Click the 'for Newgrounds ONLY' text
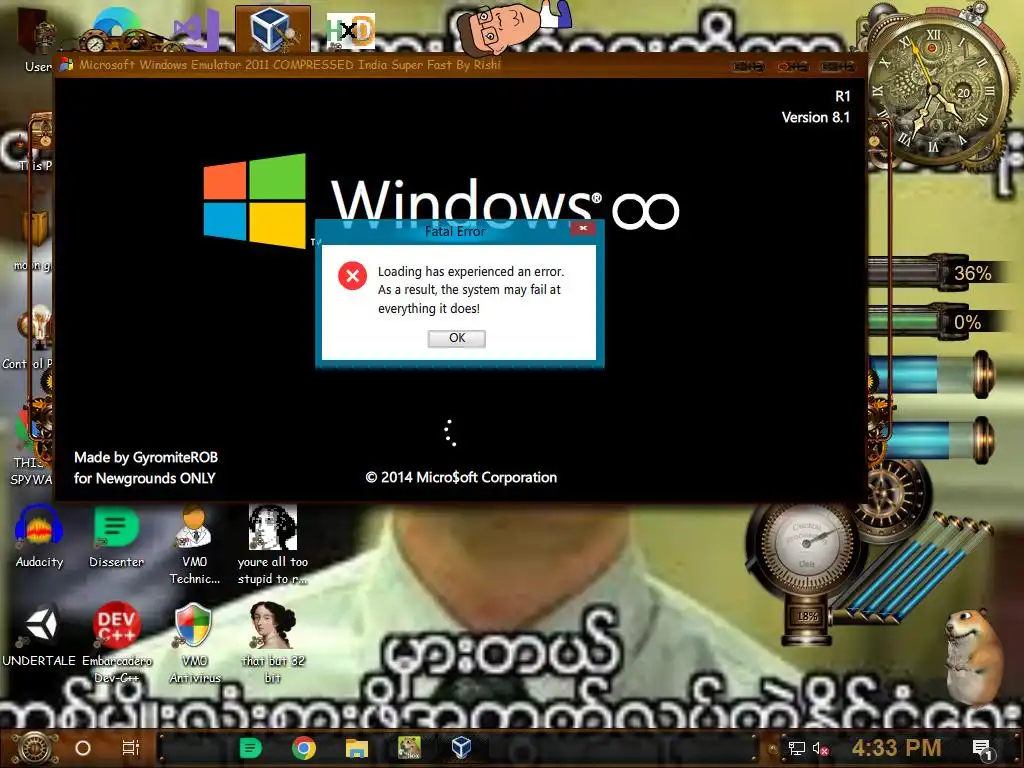 pyautogui.click(x=144, y=478)
